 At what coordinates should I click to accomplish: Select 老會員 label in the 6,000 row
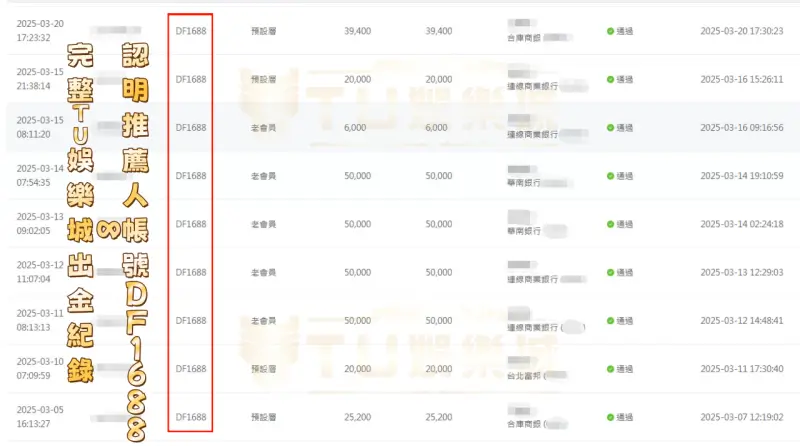[x=264, y=127]
